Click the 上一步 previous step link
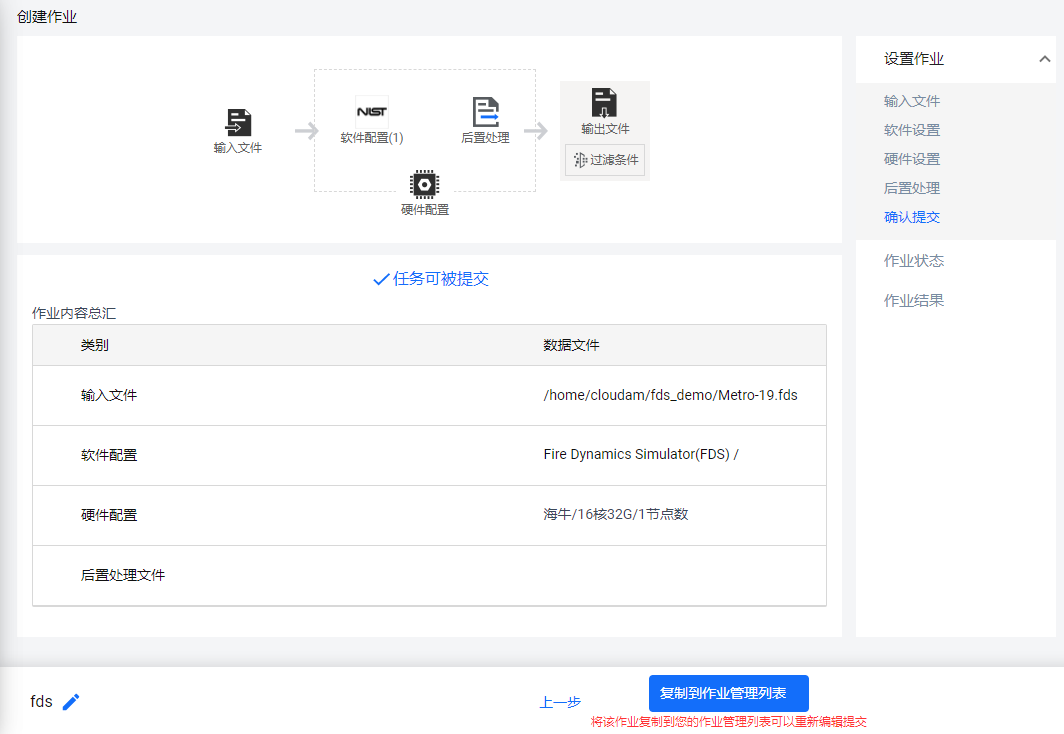Screen dimensions: 1064x734 (560, 702)
